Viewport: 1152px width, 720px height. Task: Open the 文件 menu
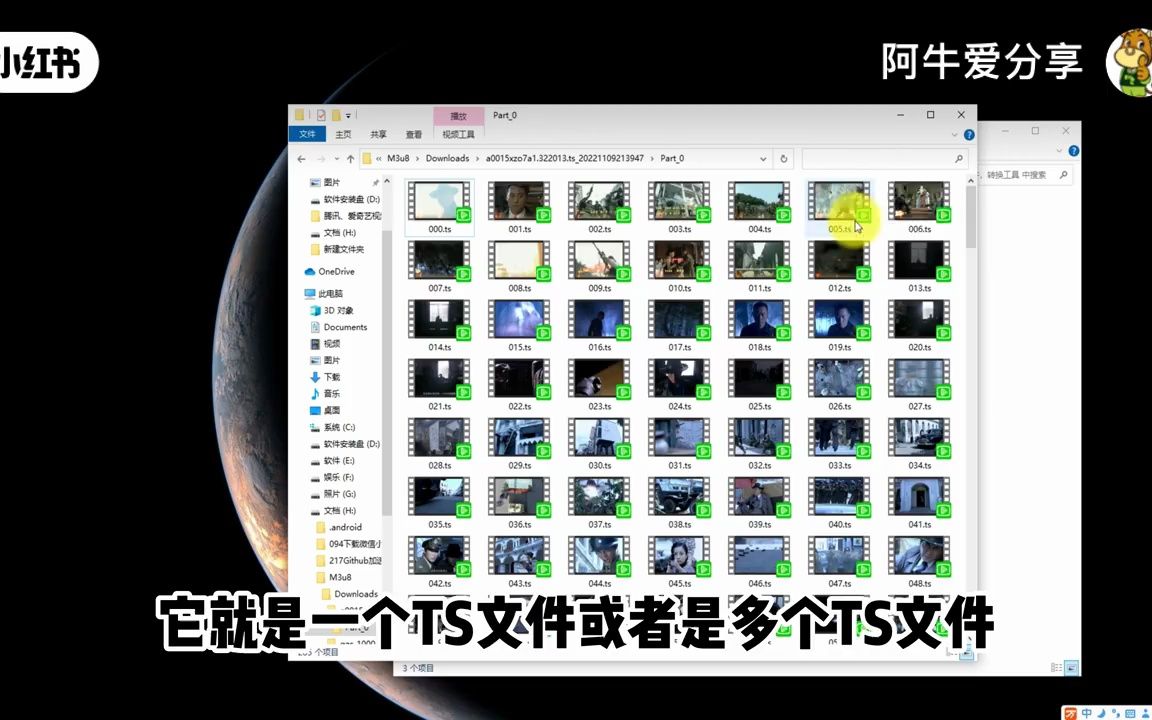tap(307, 133)
